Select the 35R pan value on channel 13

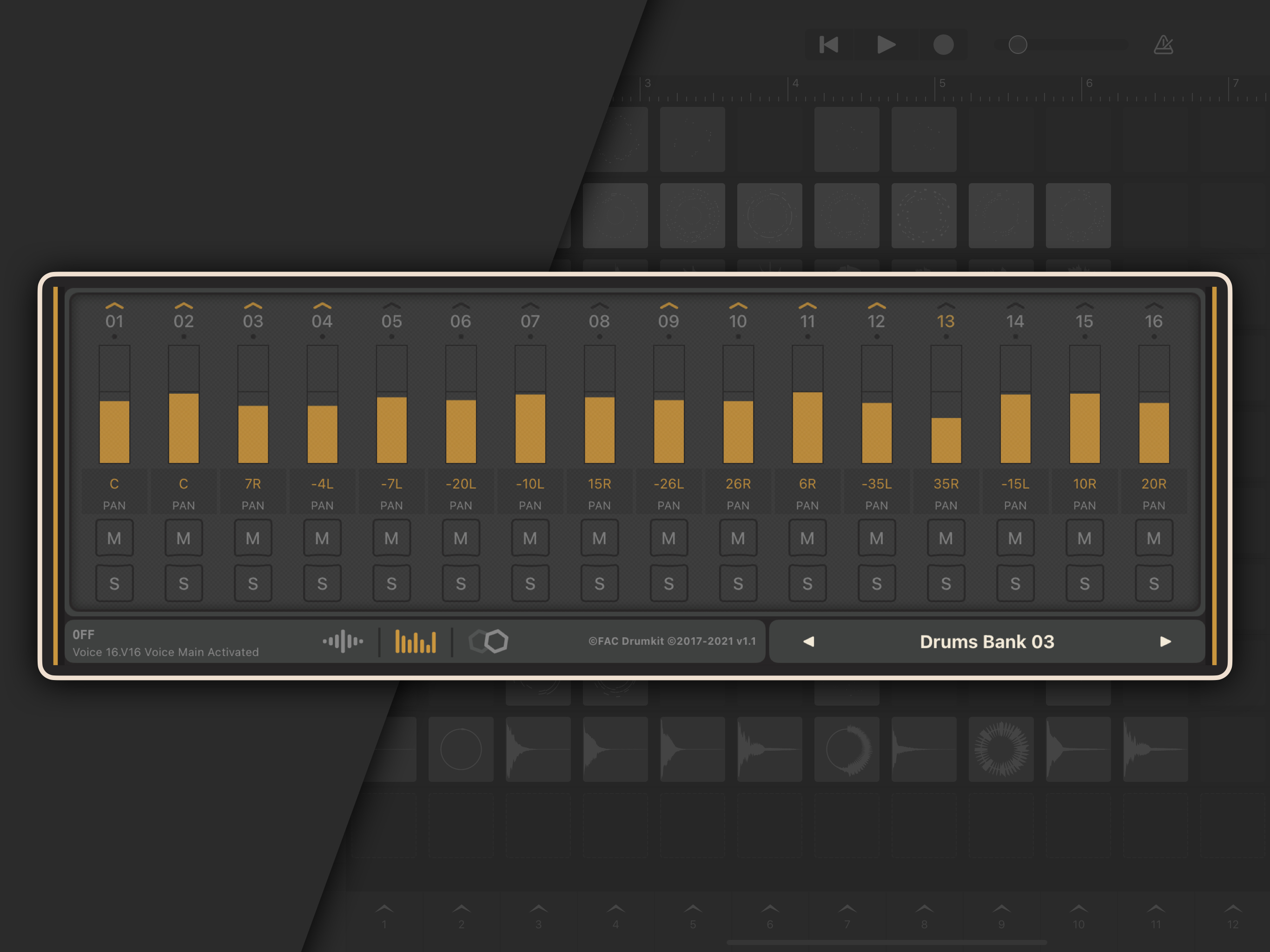946,484
